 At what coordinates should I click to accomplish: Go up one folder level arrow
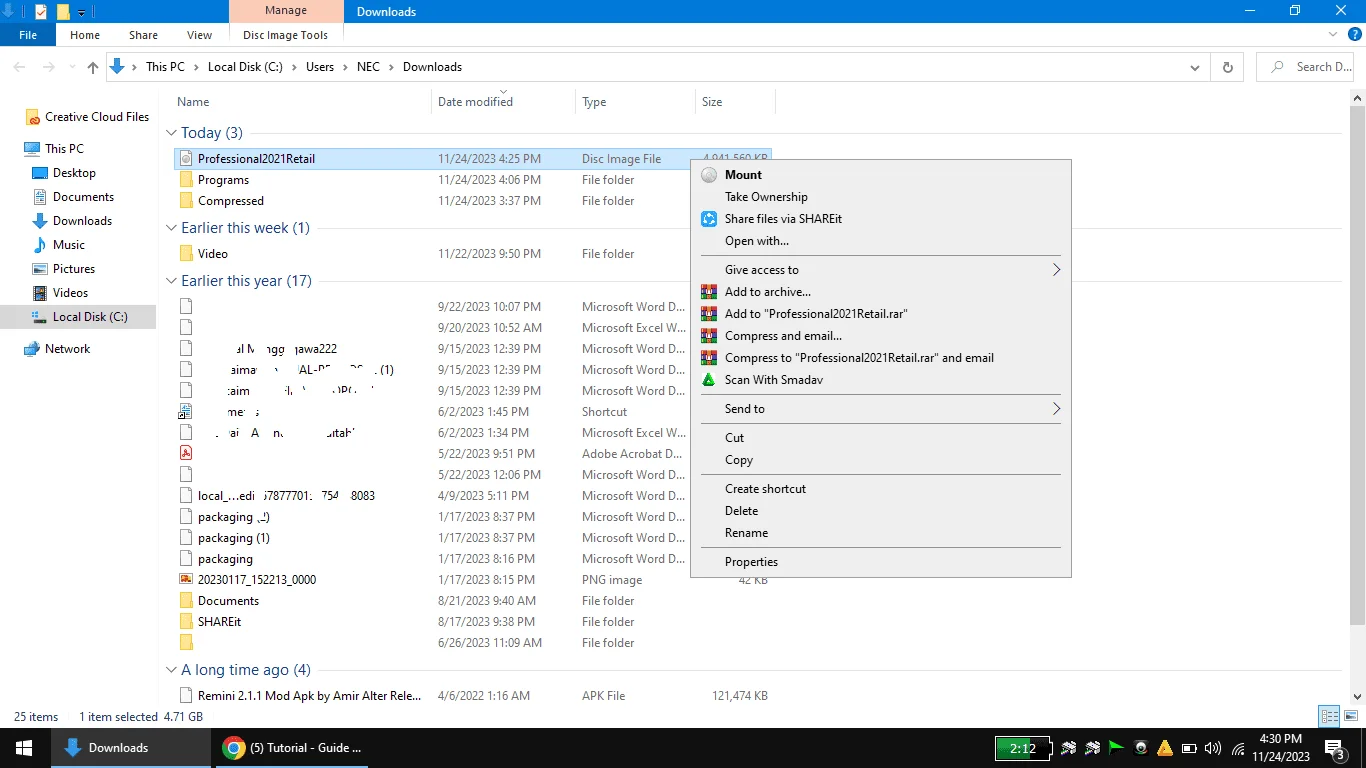[x=93, y=67]
